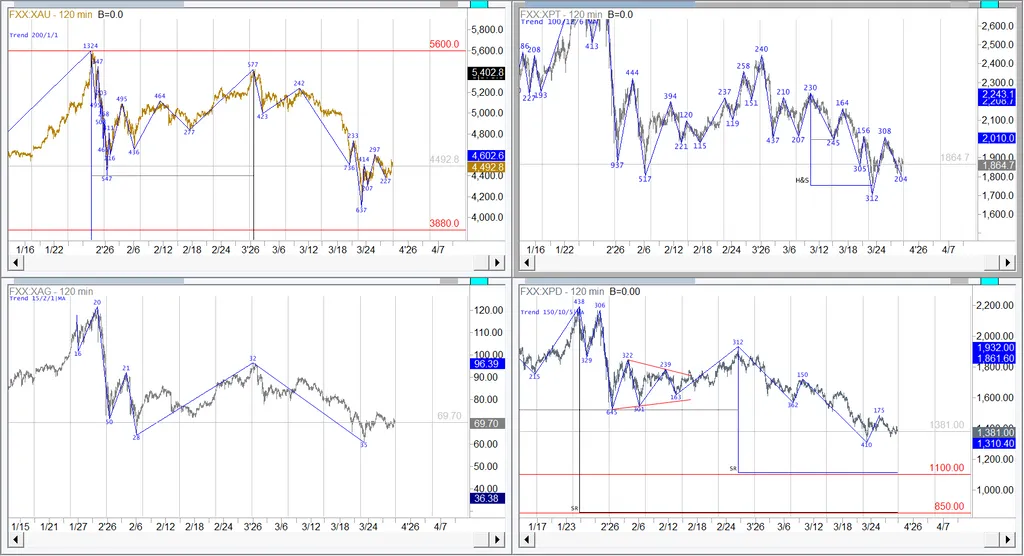The image size is (1024, 556).
Task: Select the 3880.0 support level label
Action: click(x=443, y=223)
